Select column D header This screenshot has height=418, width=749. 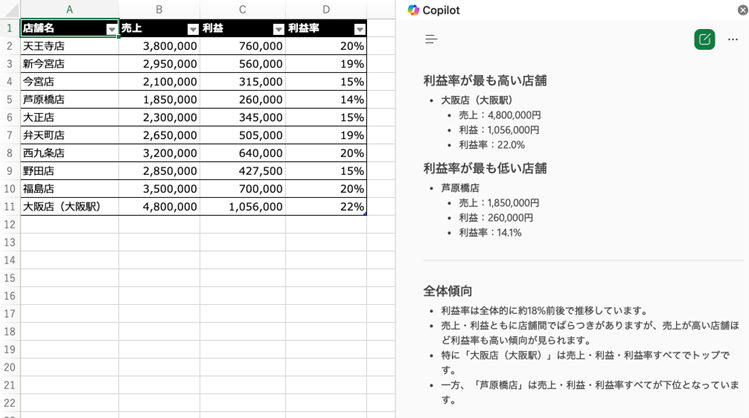pyautogui.click(x=326, y=10)
